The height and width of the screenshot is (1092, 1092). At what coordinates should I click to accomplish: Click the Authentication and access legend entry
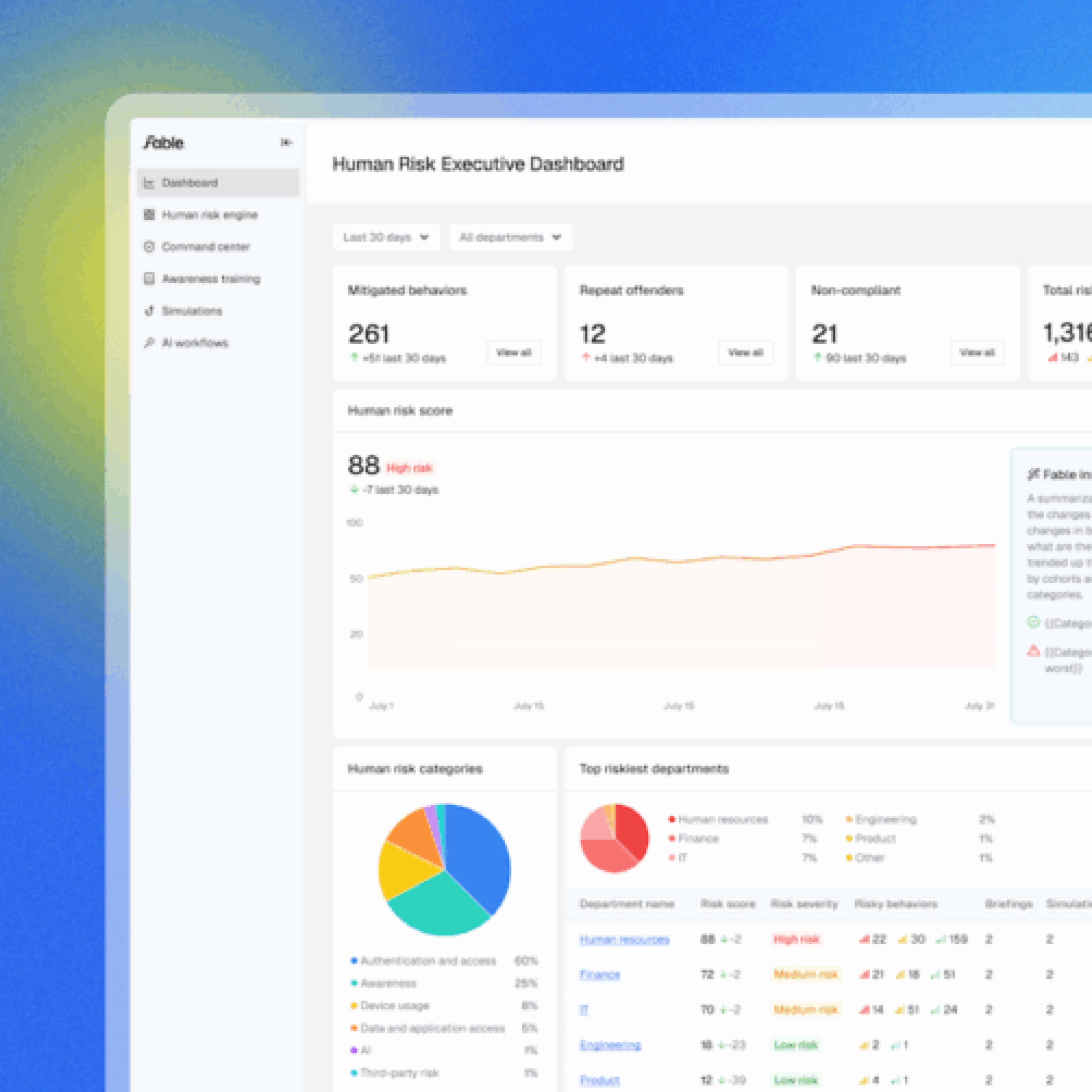tap(444, 961)
